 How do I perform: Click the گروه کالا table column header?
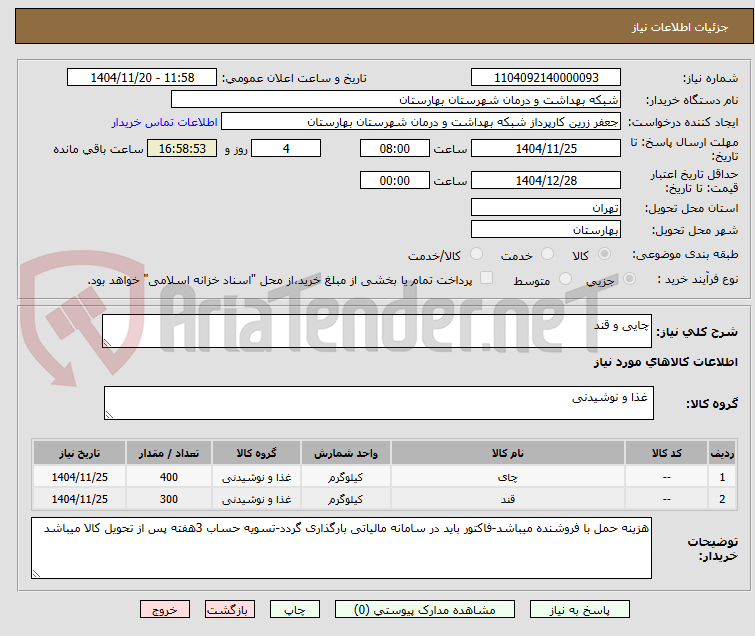256,453
